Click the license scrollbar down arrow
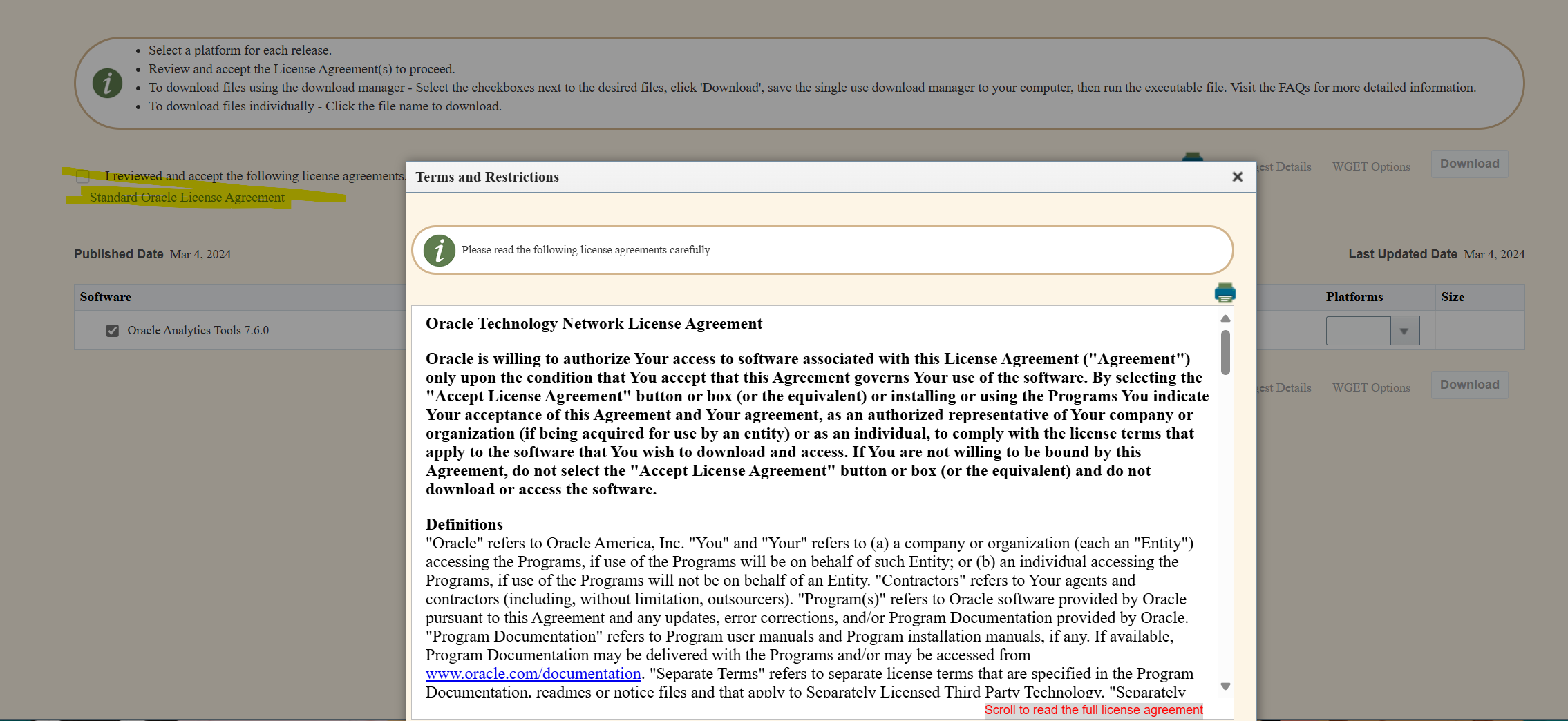1568x721 pixels. coord(1225,686)
